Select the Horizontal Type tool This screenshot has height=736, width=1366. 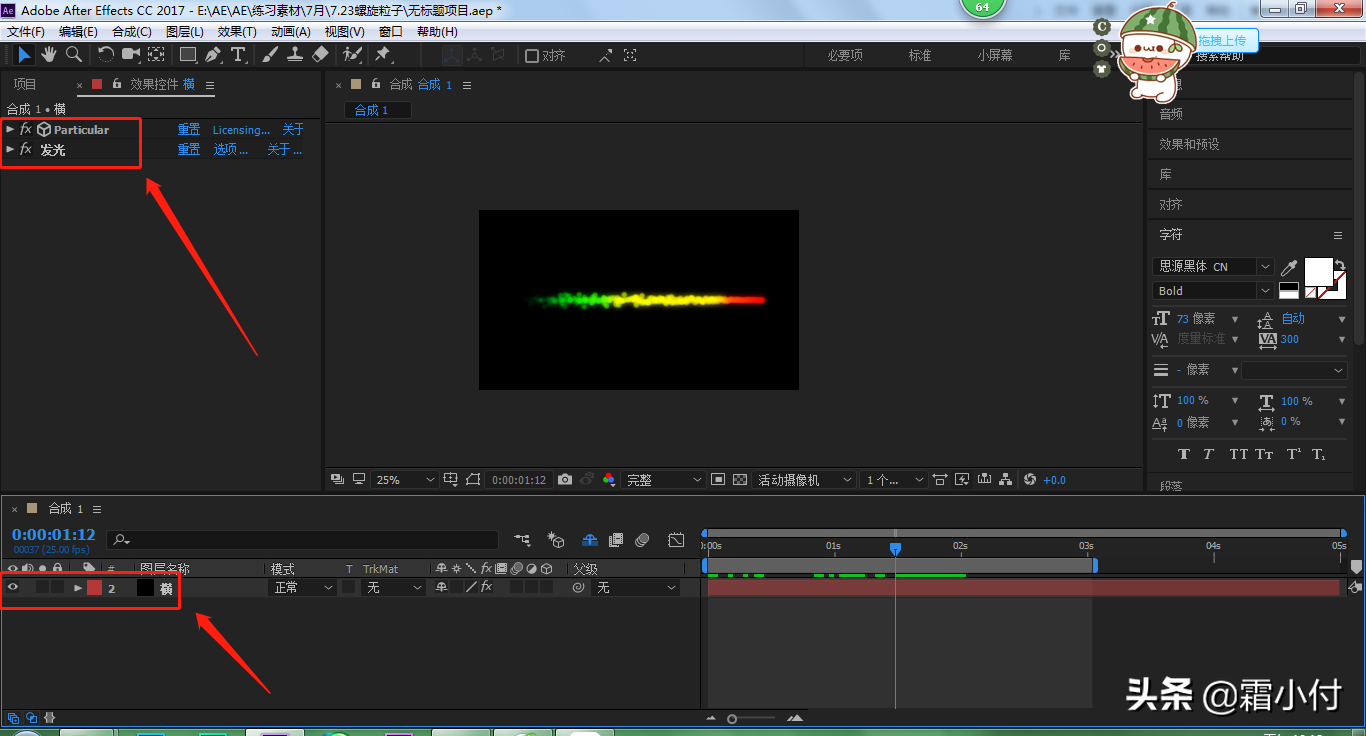coord(238,54)
